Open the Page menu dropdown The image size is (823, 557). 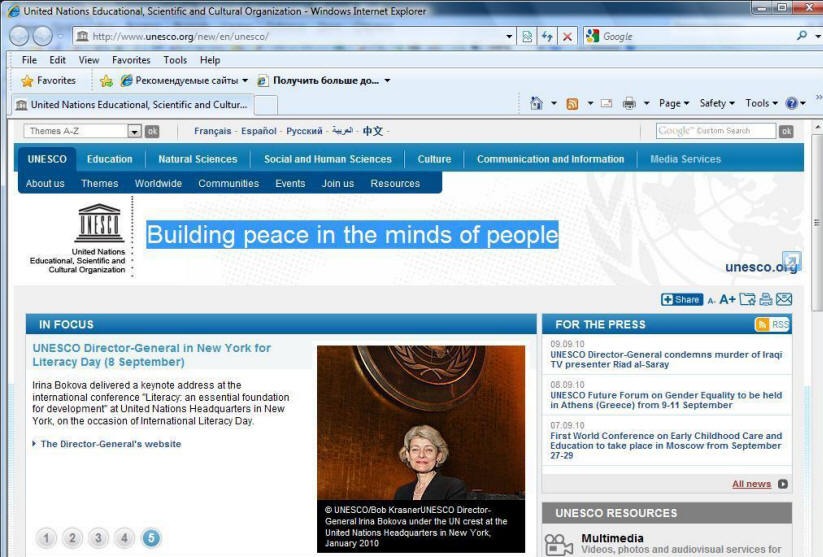(674, 103)
